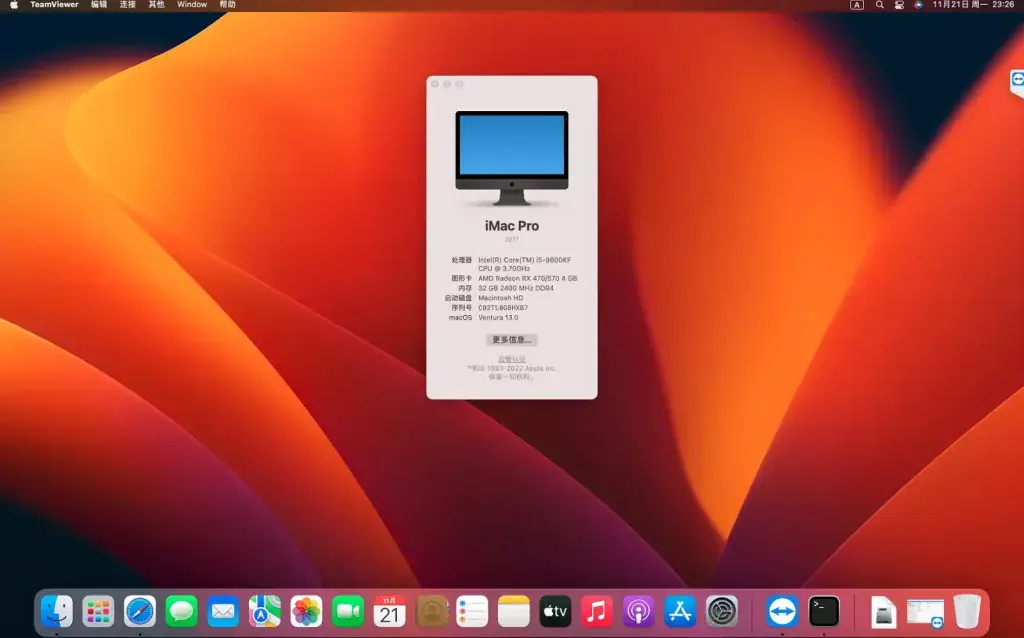Open minimized TeamViewer window thumbnail in dock
Viewport: 1024px width, 638px height.
click(x=925, y=613)
